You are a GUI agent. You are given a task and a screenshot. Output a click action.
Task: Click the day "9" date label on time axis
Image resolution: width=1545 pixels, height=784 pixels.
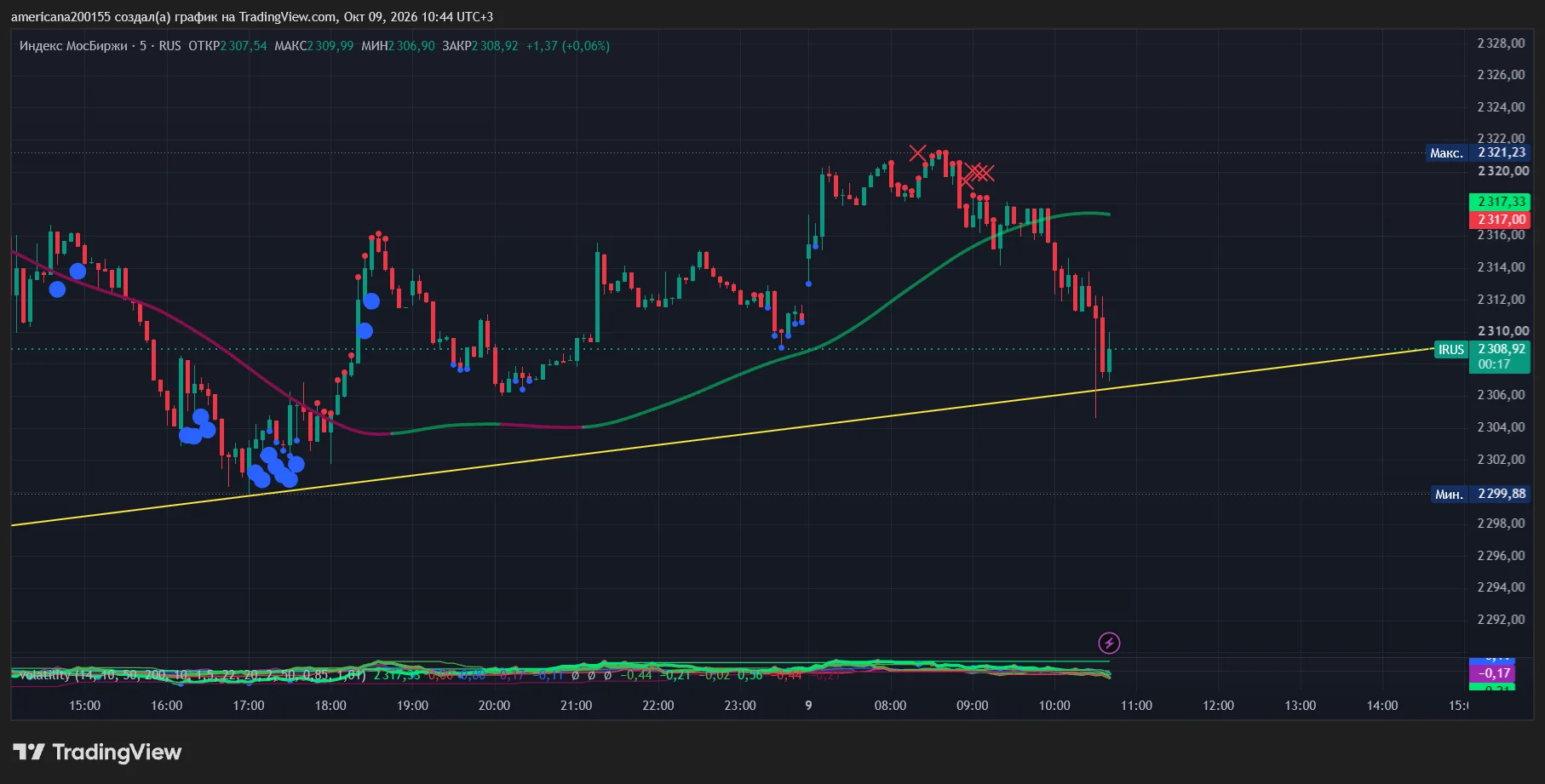pyautogui.click(x=808, y=706)
